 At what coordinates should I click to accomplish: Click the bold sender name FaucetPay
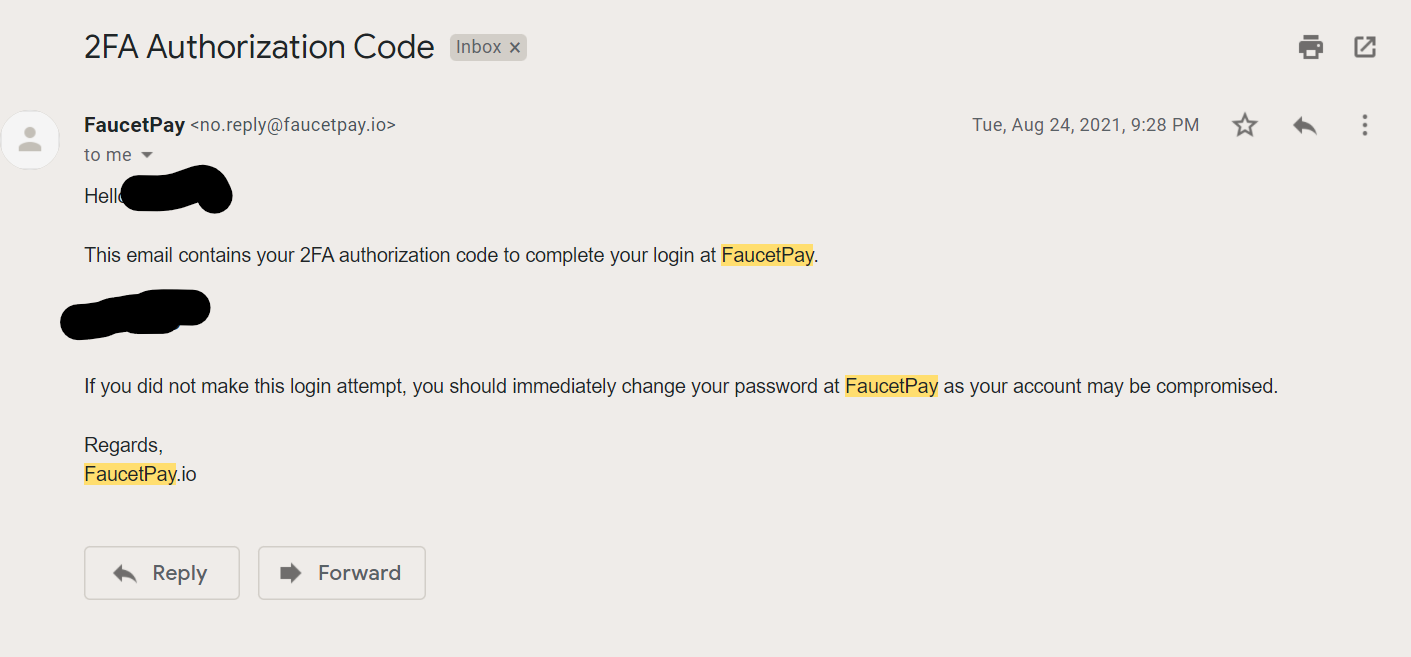[134, 125]
